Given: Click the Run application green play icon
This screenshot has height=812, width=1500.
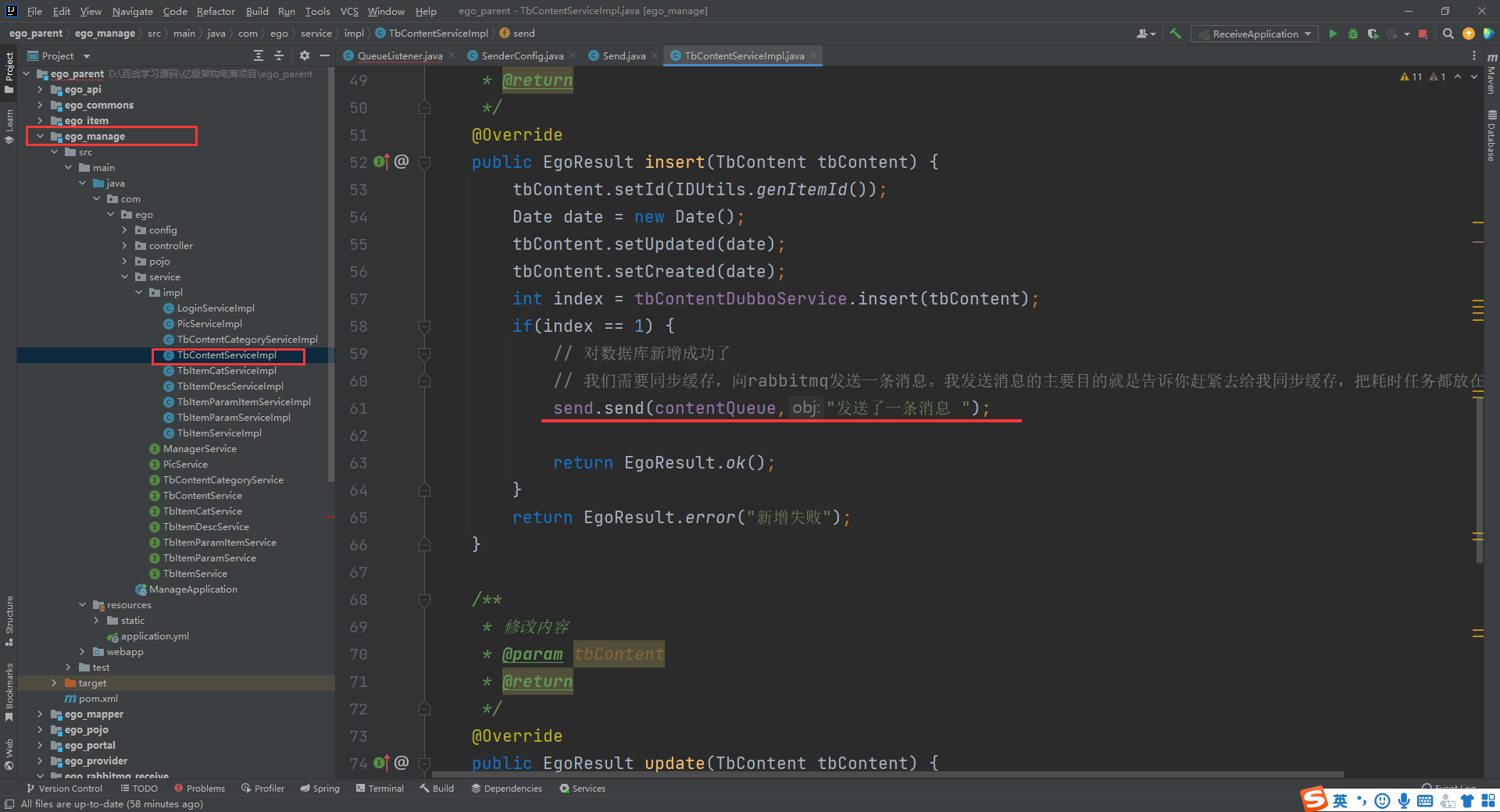Looking at the screenshot, I should pyautogui.click(x=1333, y=34).
